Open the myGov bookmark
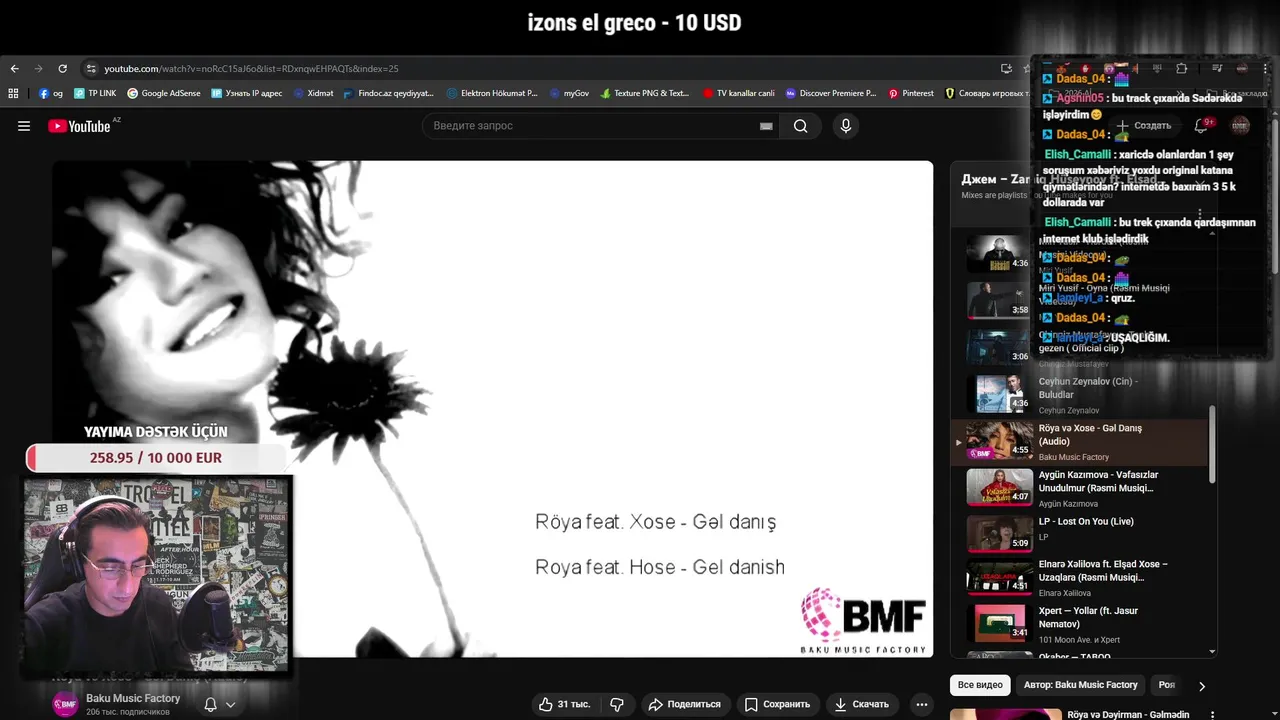The width and height of the screenshot is (1280, 720). click(x=570, y=93)
